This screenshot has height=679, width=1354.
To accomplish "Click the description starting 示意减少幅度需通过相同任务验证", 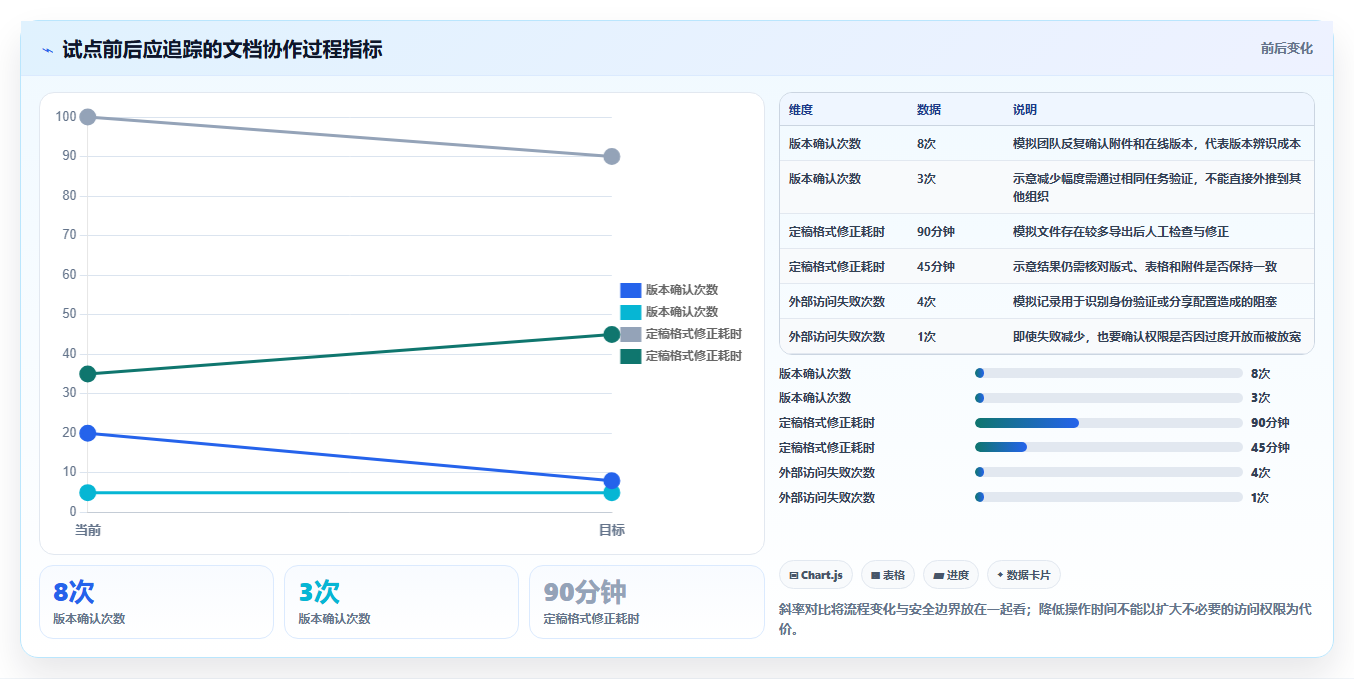I will [1157, 188].
